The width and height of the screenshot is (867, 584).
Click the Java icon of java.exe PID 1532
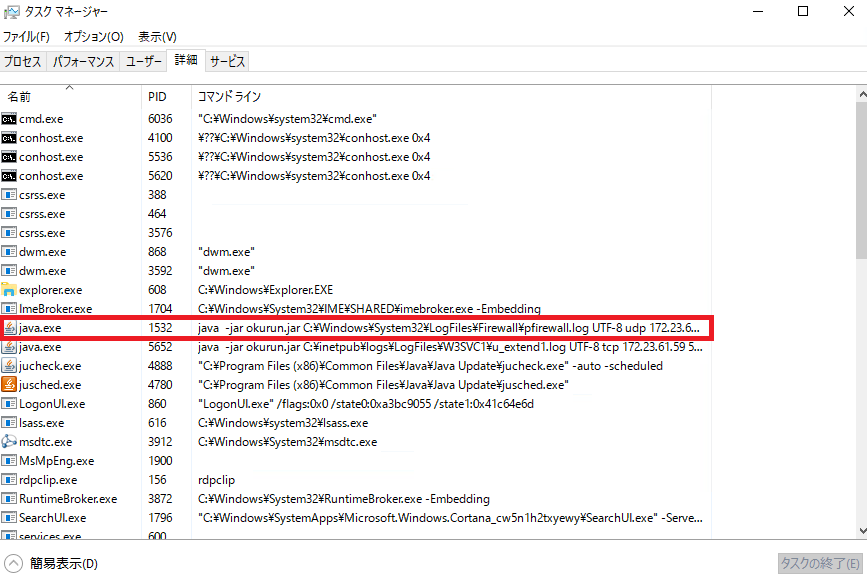(9, 328)
